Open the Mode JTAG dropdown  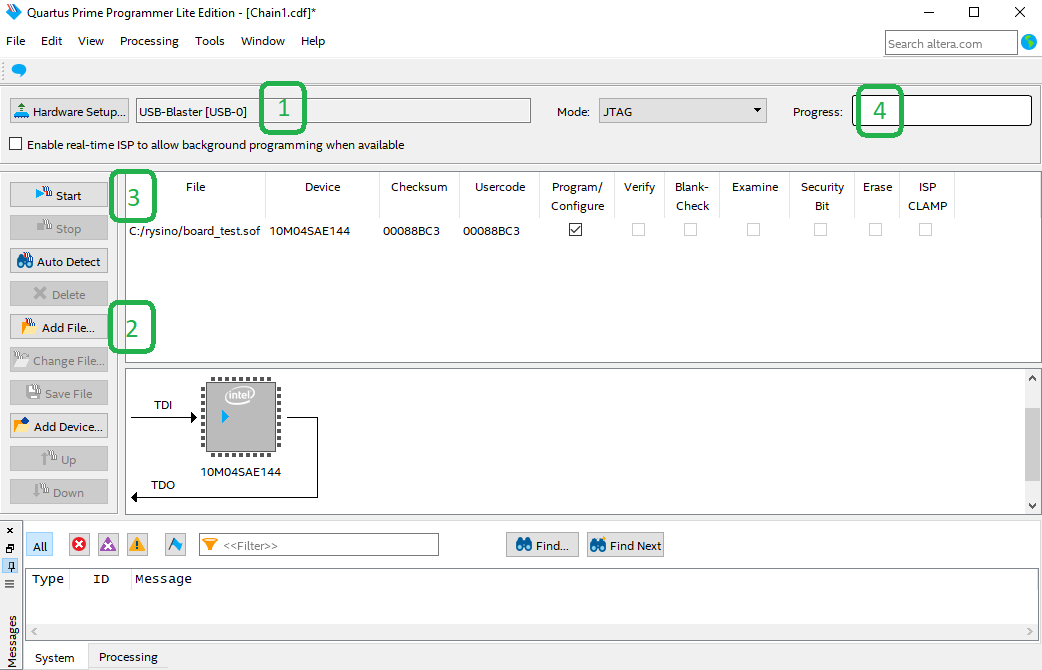pyautogui.click(x=682, y=111)
